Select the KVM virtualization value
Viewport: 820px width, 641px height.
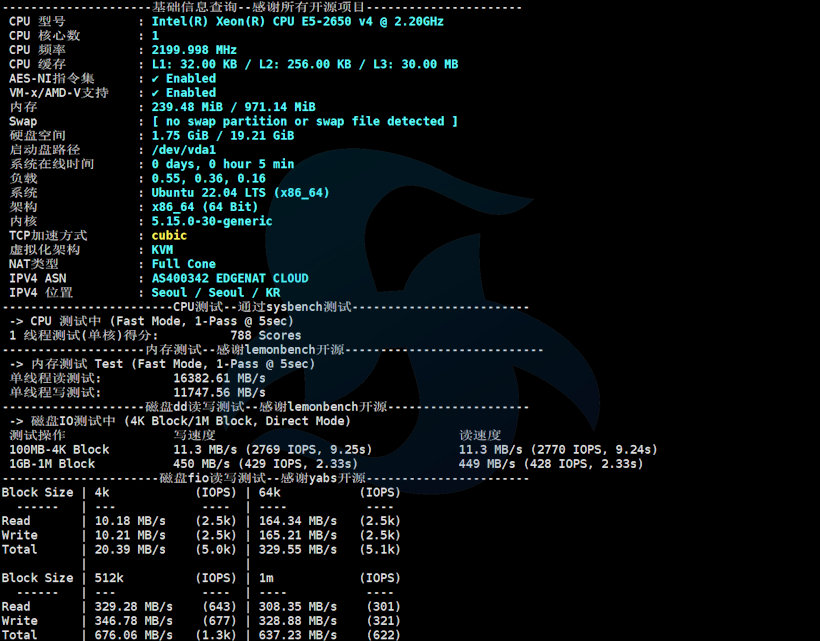coord(162,250)
